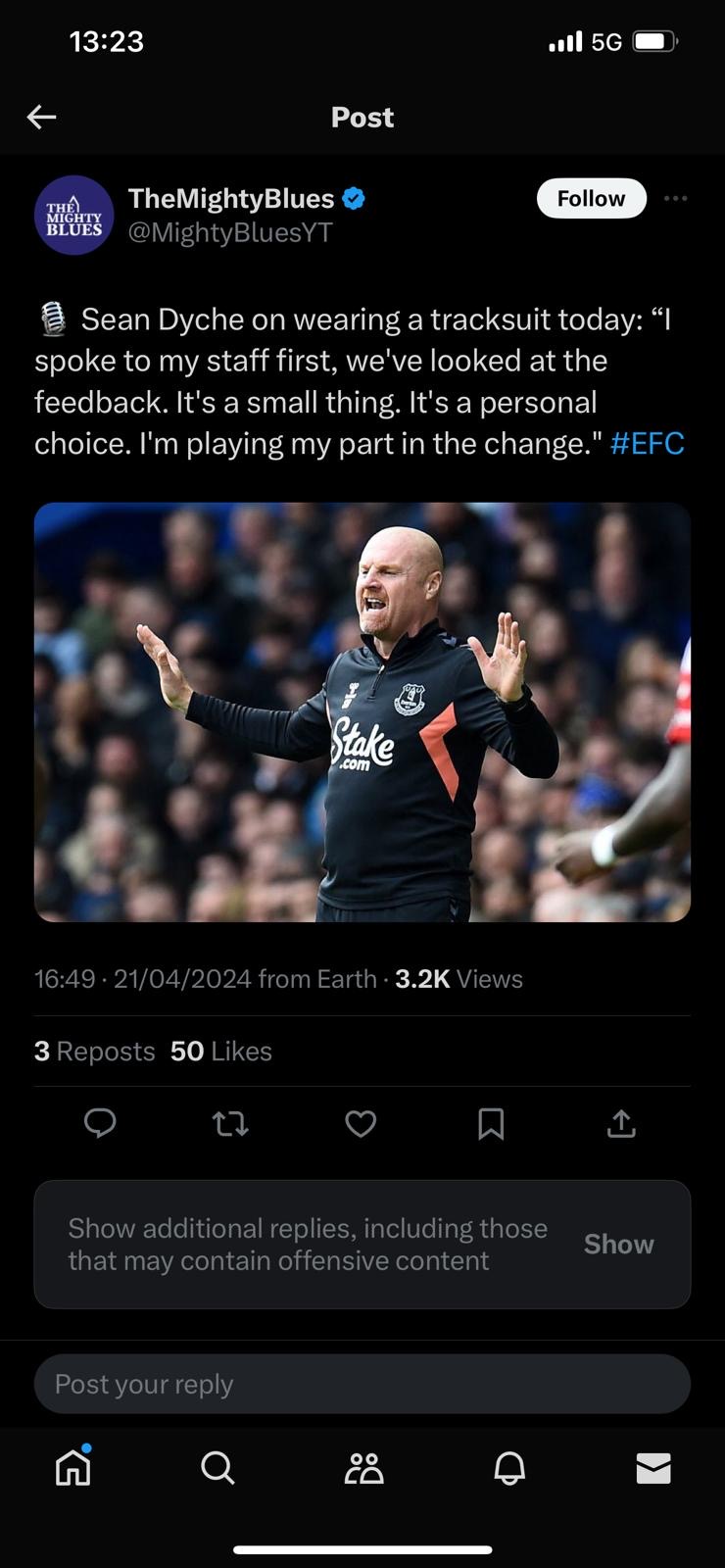The width and height of the screenshot is (725, 1568).
Task: Tap the Post your reply field
Action: (362, 1384)
